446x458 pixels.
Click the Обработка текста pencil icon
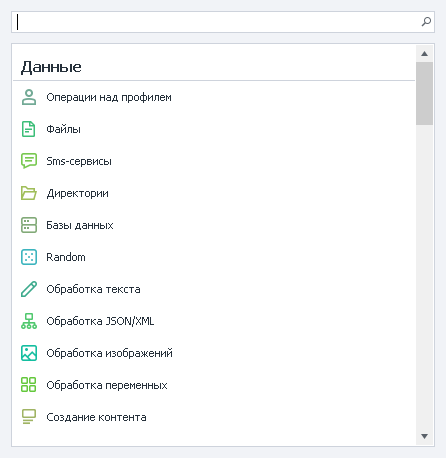click(x=29, y=289)
